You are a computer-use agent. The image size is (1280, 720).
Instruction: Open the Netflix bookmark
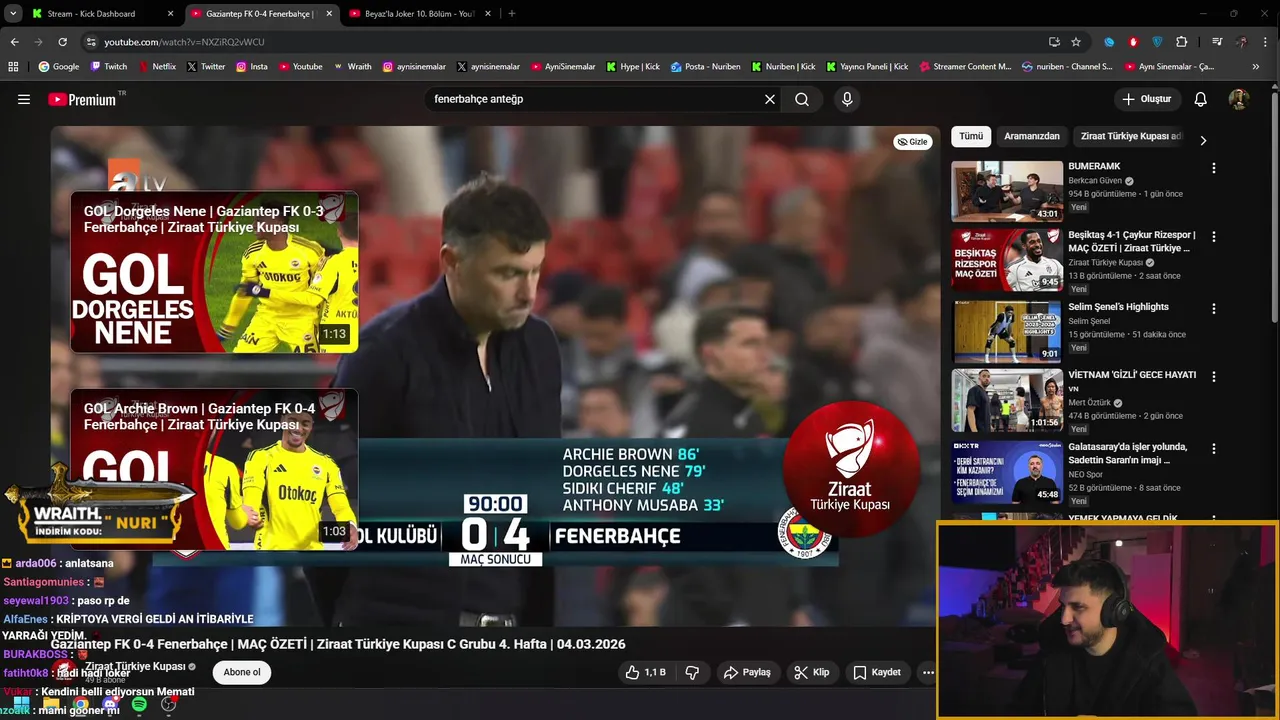click(x=156, y=67)
